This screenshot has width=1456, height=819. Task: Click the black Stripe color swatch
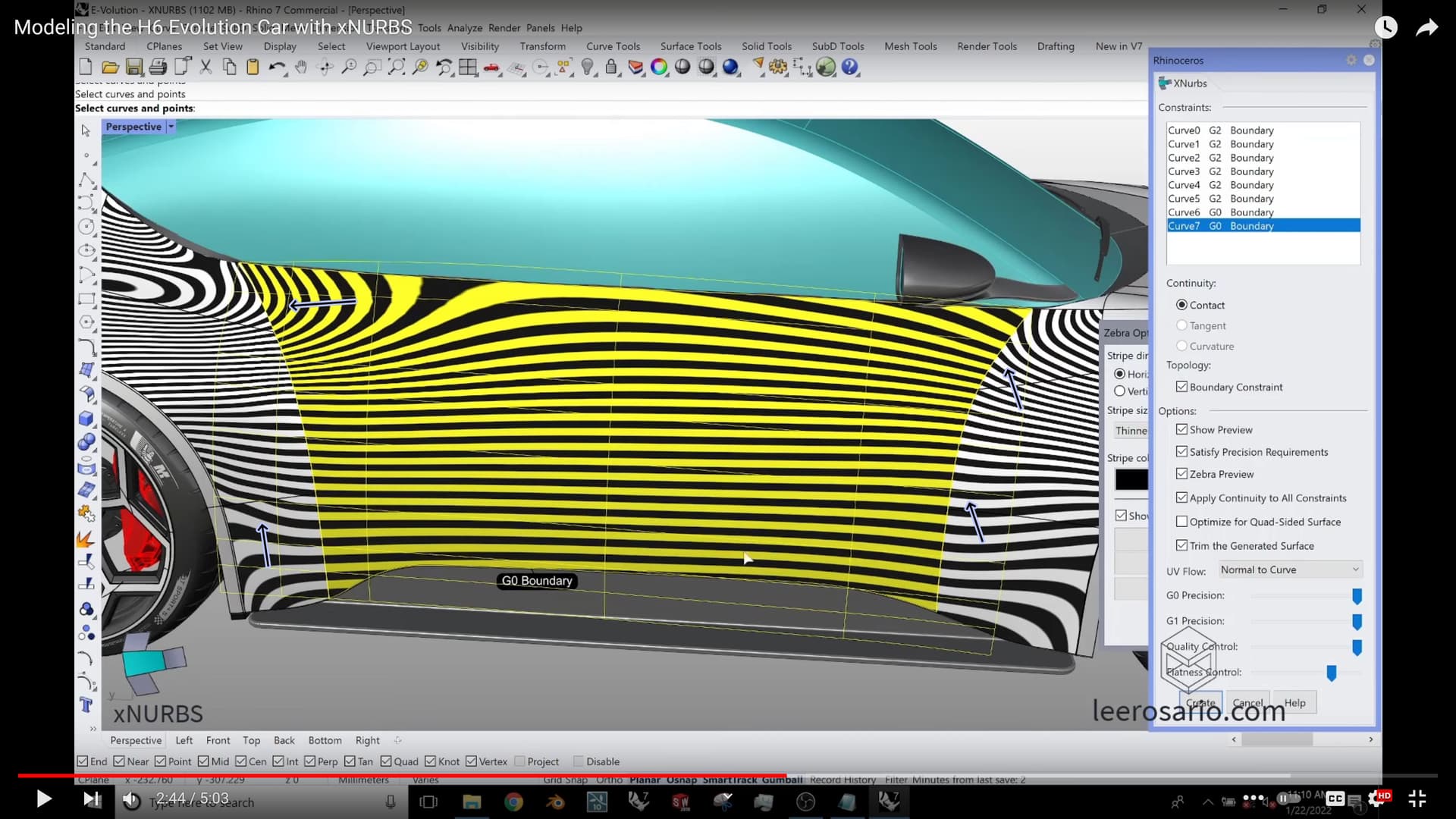tap(1131, 479)
